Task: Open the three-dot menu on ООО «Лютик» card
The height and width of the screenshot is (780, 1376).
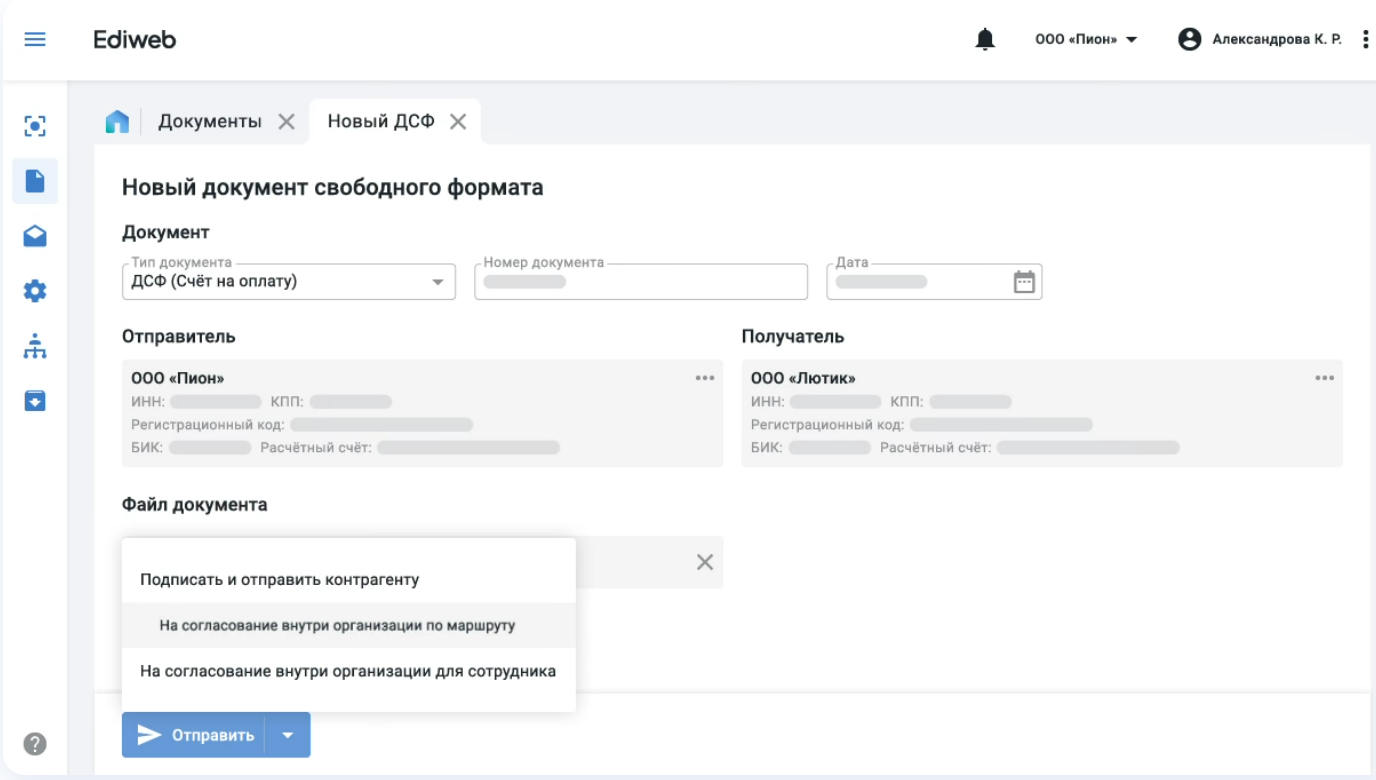Action: click(x=1325, y=377)
